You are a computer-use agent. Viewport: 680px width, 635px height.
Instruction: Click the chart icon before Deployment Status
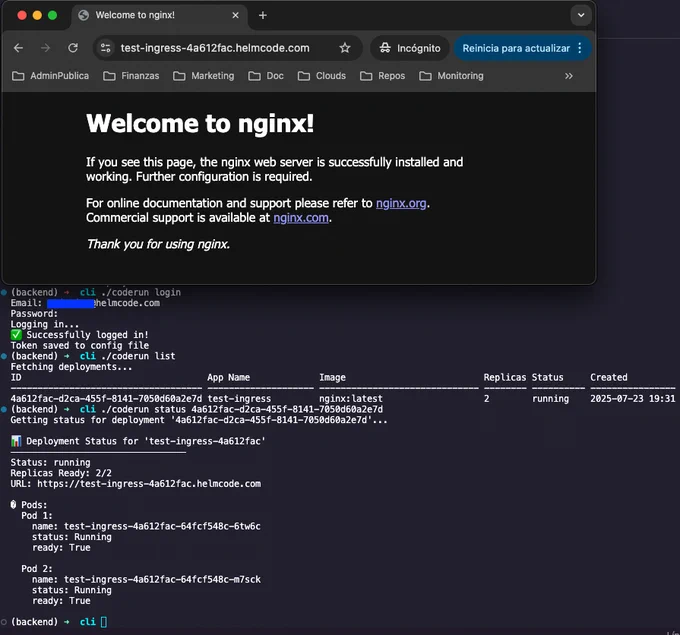pos(16,441)
